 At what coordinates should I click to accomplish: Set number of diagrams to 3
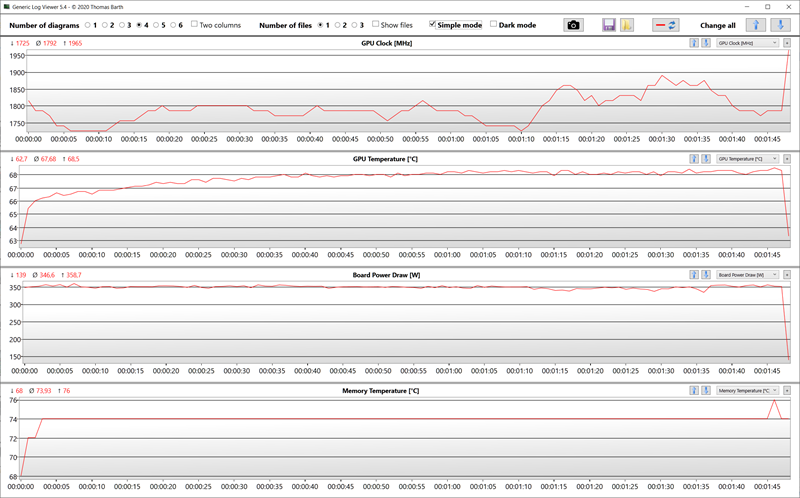pos(122,25)
